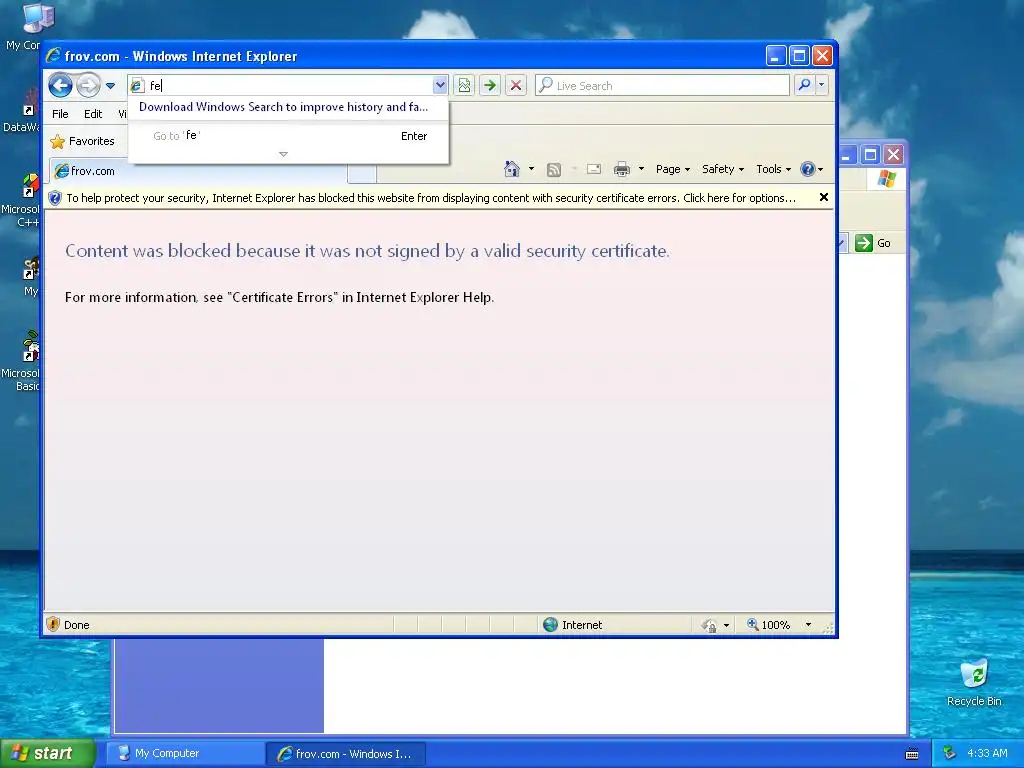Toggle the Compatibility View broken-page icon

pyautogui.click(x=464, y=85)
